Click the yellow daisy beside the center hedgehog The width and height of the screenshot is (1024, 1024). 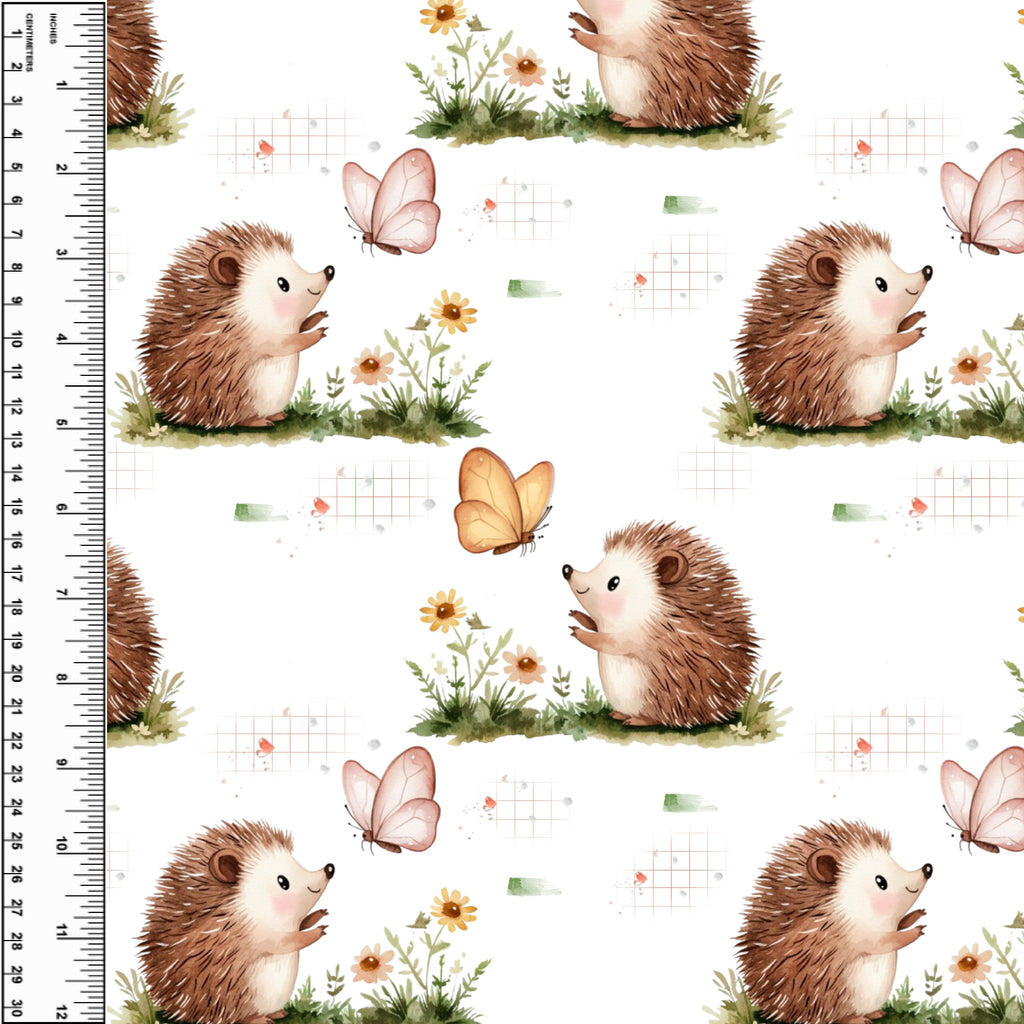(442, 610)
